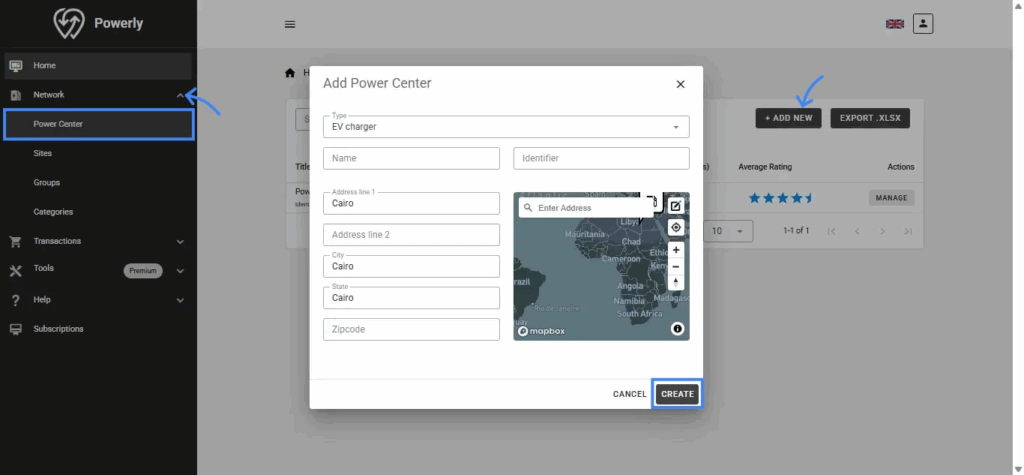Click the map edit location icon

point(676,206)
